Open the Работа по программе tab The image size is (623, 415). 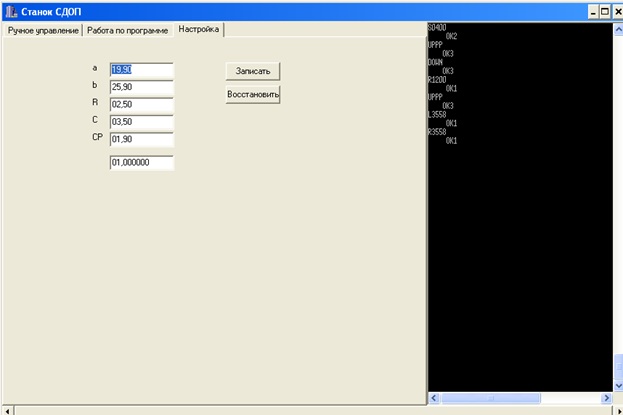point(128,31)
